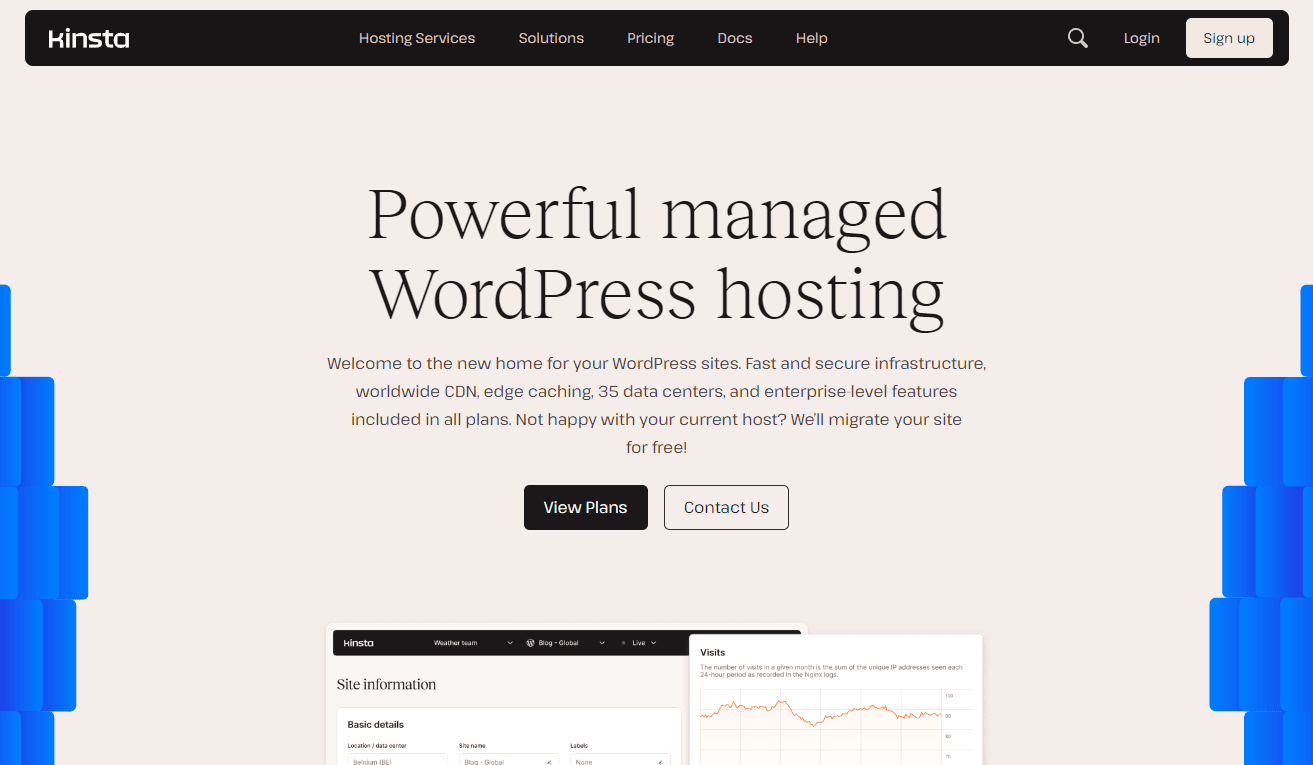
Task: Expand Weather team dropdown in dashboard preview
Action: pos(473,643)
